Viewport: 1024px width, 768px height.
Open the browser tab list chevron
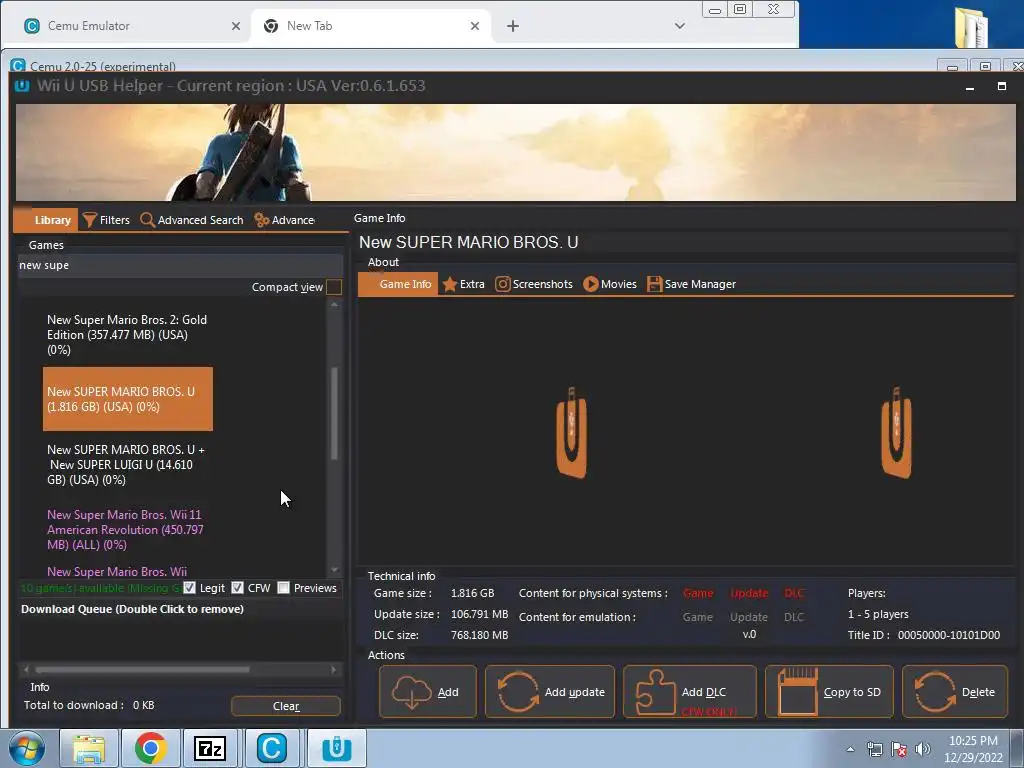point(680,26)
